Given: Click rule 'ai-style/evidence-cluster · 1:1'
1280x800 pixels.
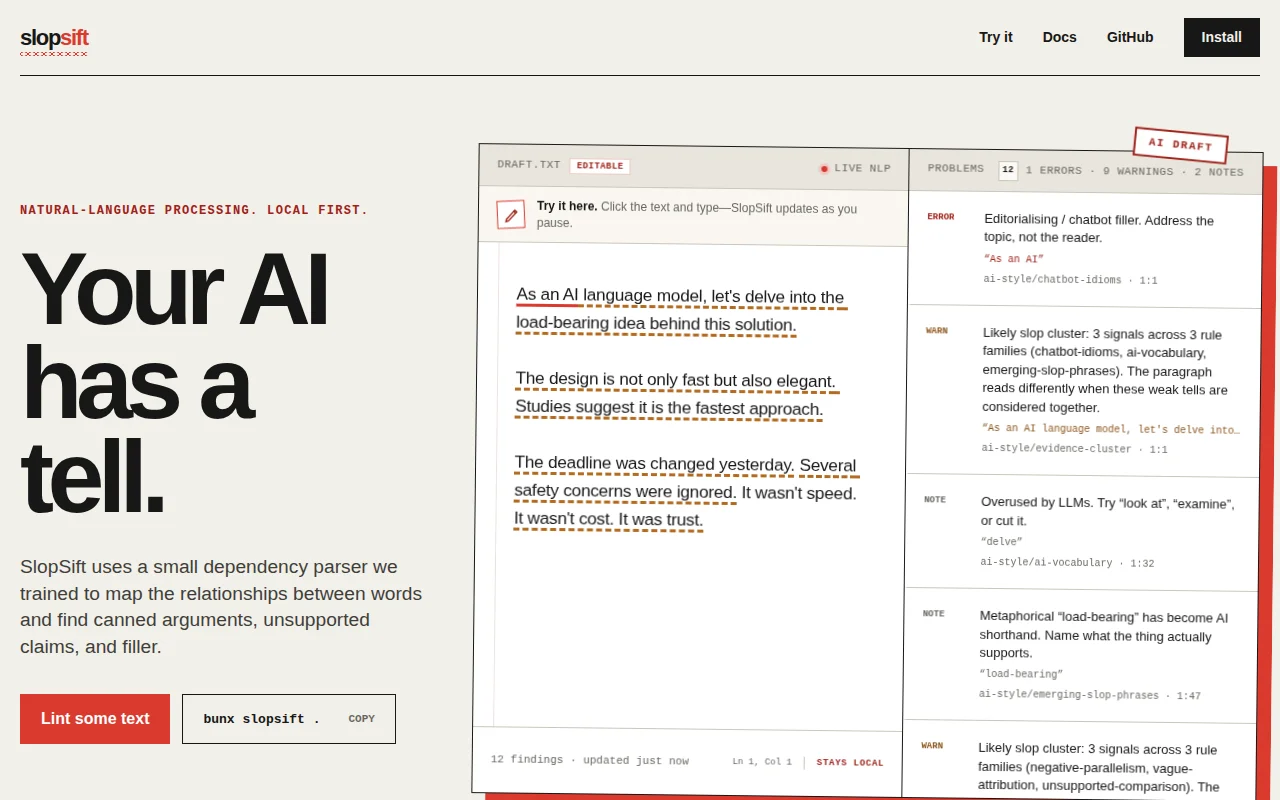Looking at the screenshot, I should pos(1074,449).
